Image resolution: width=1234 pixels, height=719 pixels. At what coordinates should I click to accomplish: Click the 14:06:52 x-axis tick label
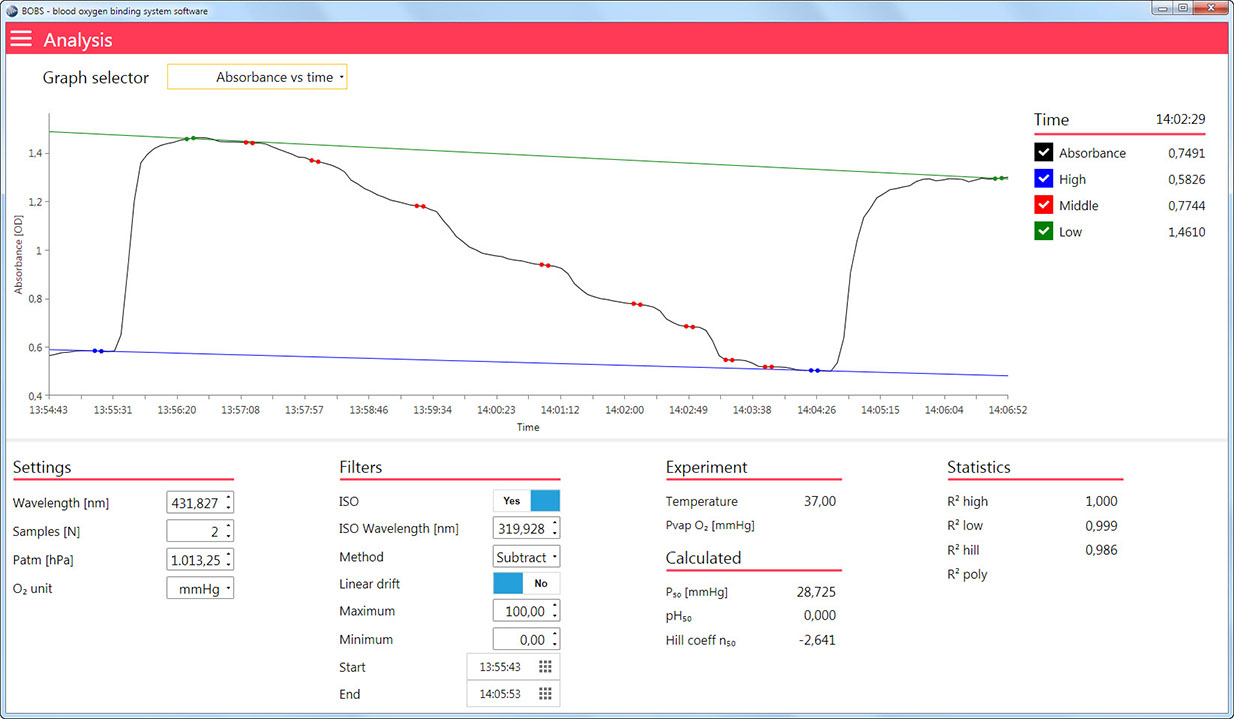pyautogui.click(x=1008, y=410)
